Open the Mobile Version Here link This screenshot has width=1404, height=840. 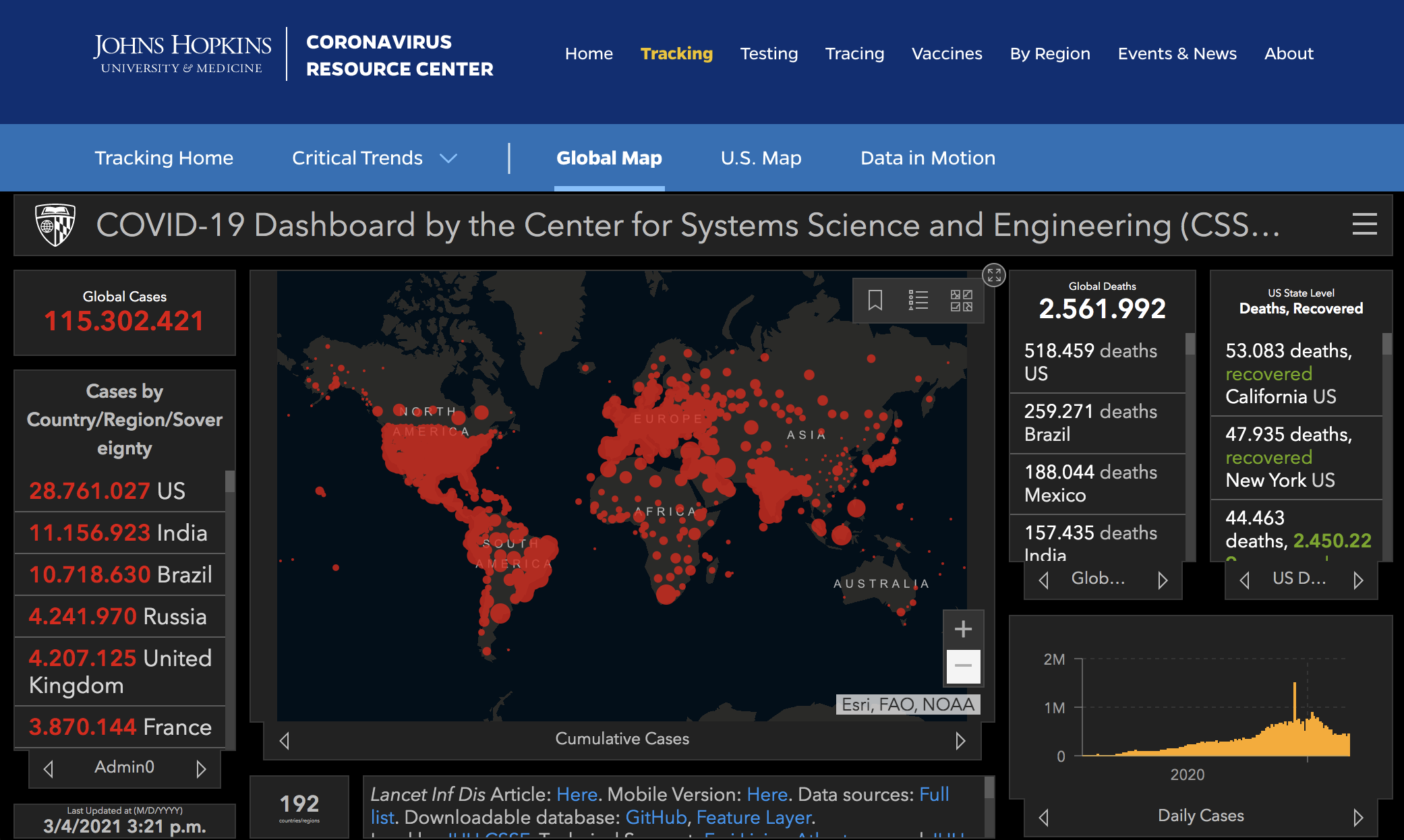tap(767, 794)
